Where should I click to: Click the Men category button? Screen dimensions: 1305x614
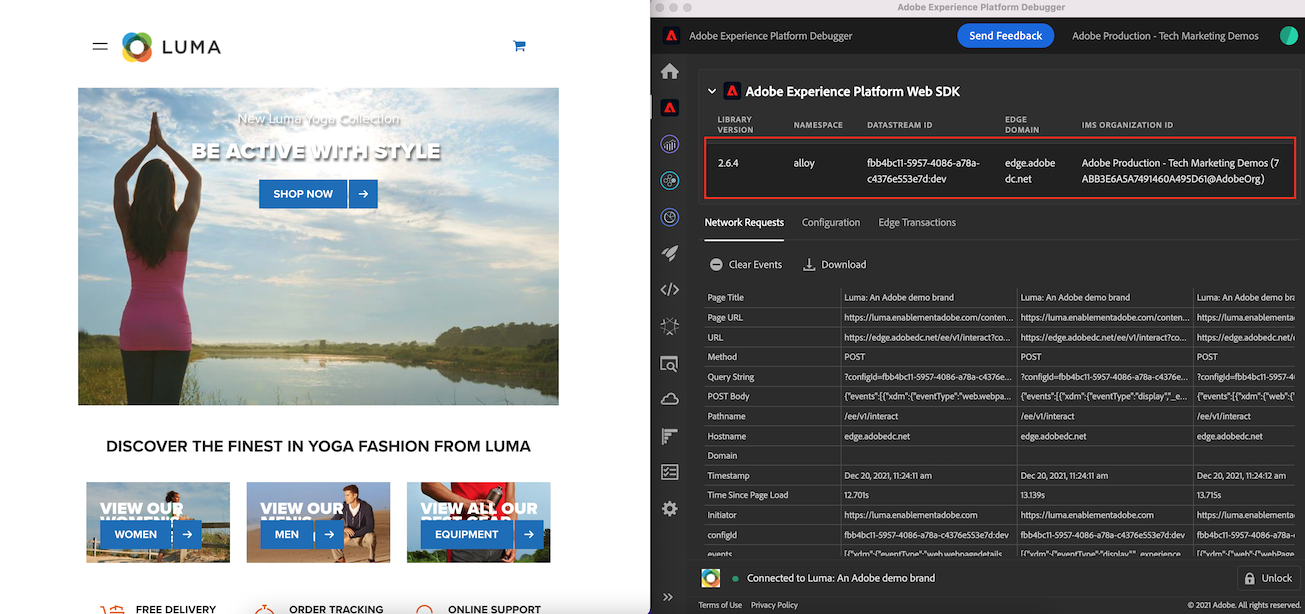pos(287,535)
